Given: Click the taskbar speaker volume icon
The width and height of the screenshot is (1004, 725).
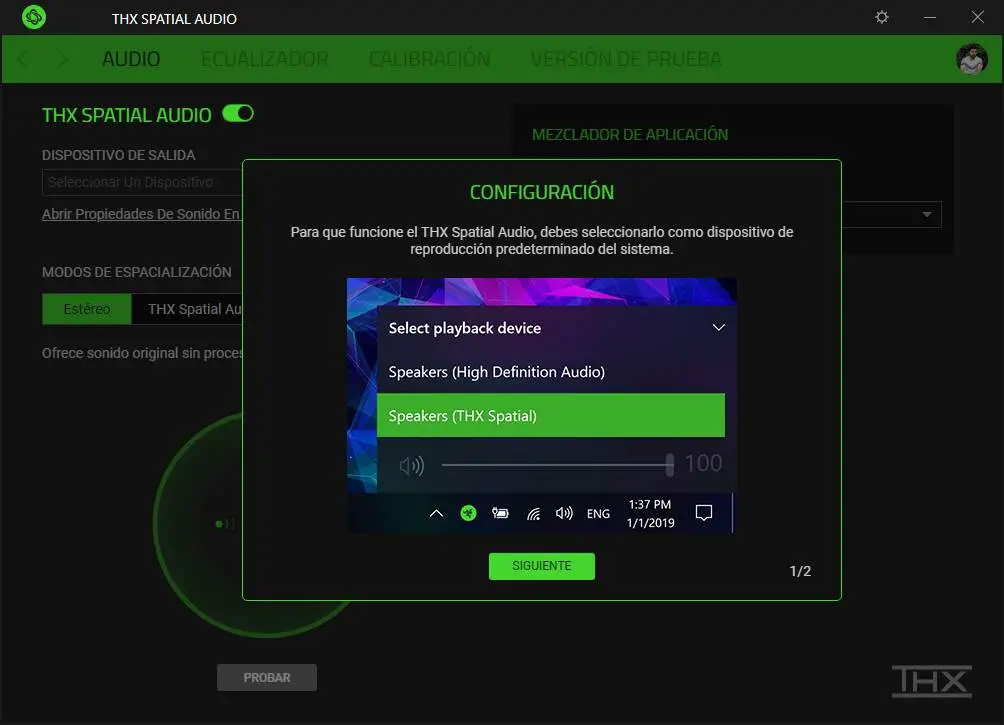Looking at the screenshot, I should tap(564, 513).
